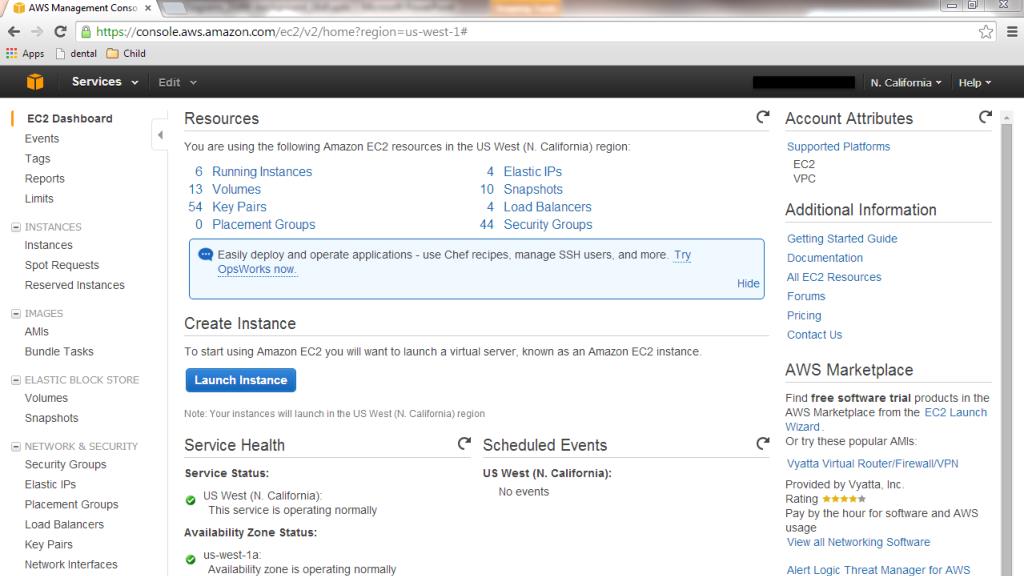Open the Apps grid shortcut
Viewport: 1024px width, 576px height.
tap(25, 54)
